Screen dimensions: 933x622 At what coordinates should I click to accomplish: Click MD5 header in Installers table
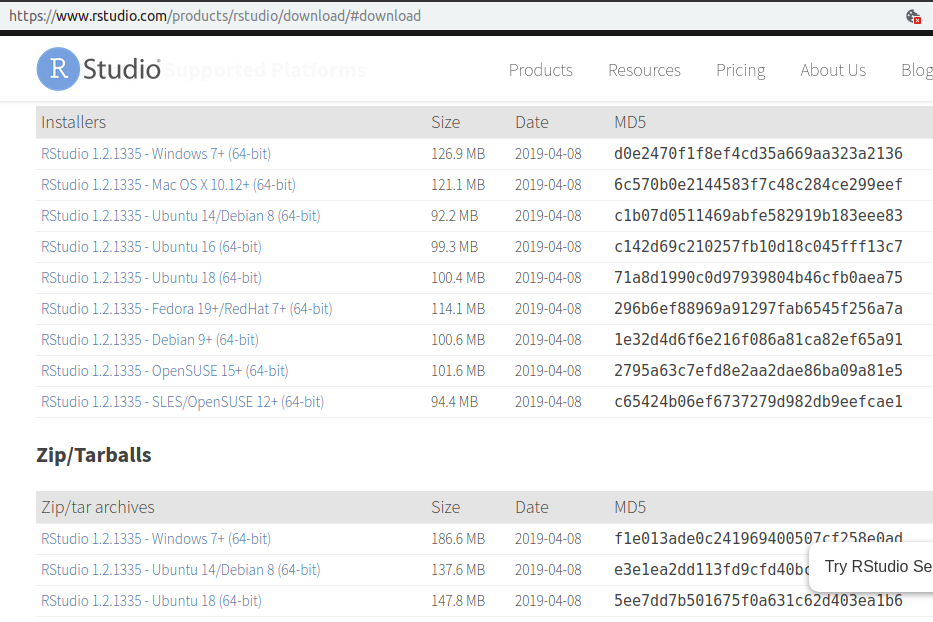pos(630,122)
